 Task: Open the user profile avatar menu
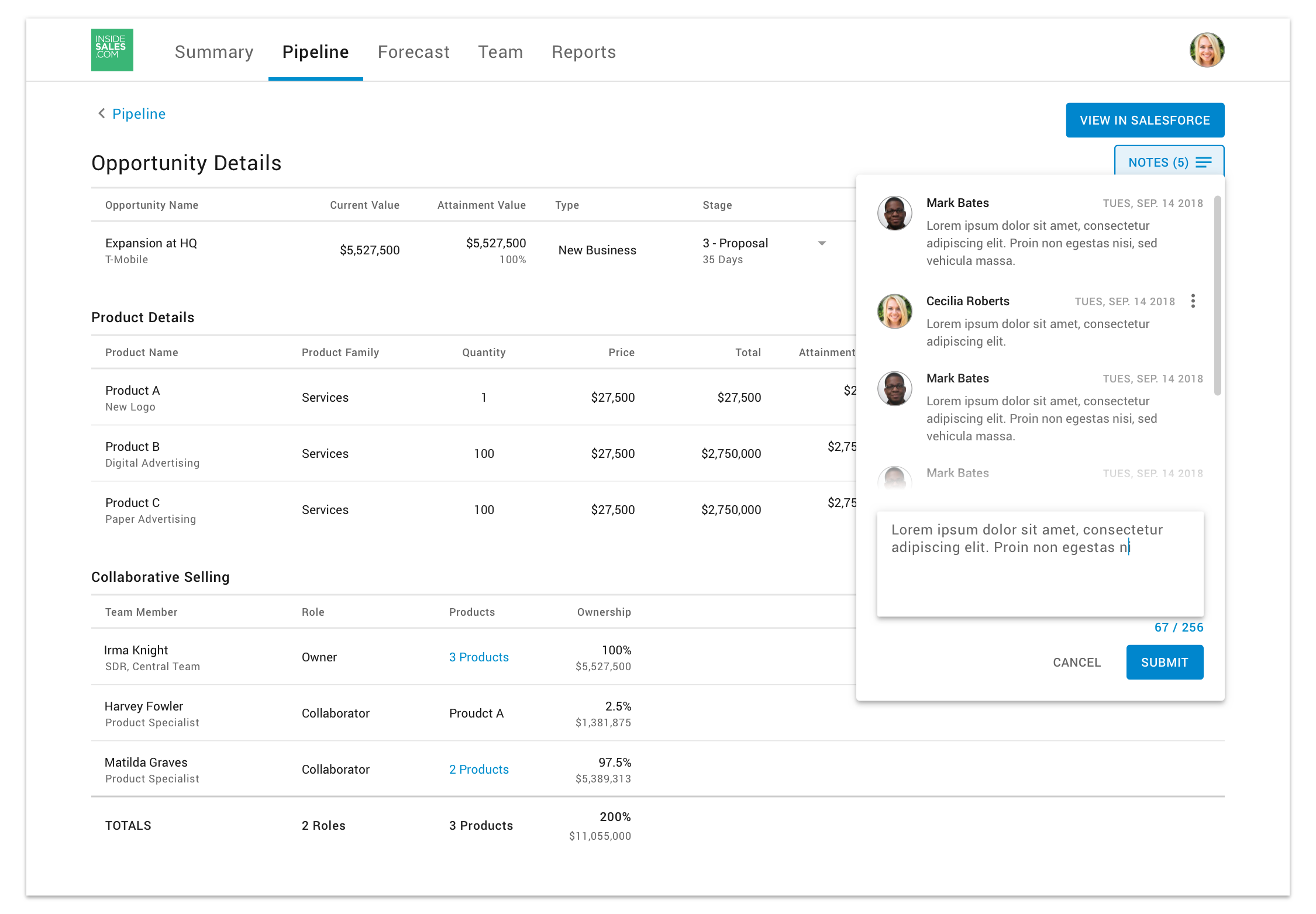coord(1206,50)
